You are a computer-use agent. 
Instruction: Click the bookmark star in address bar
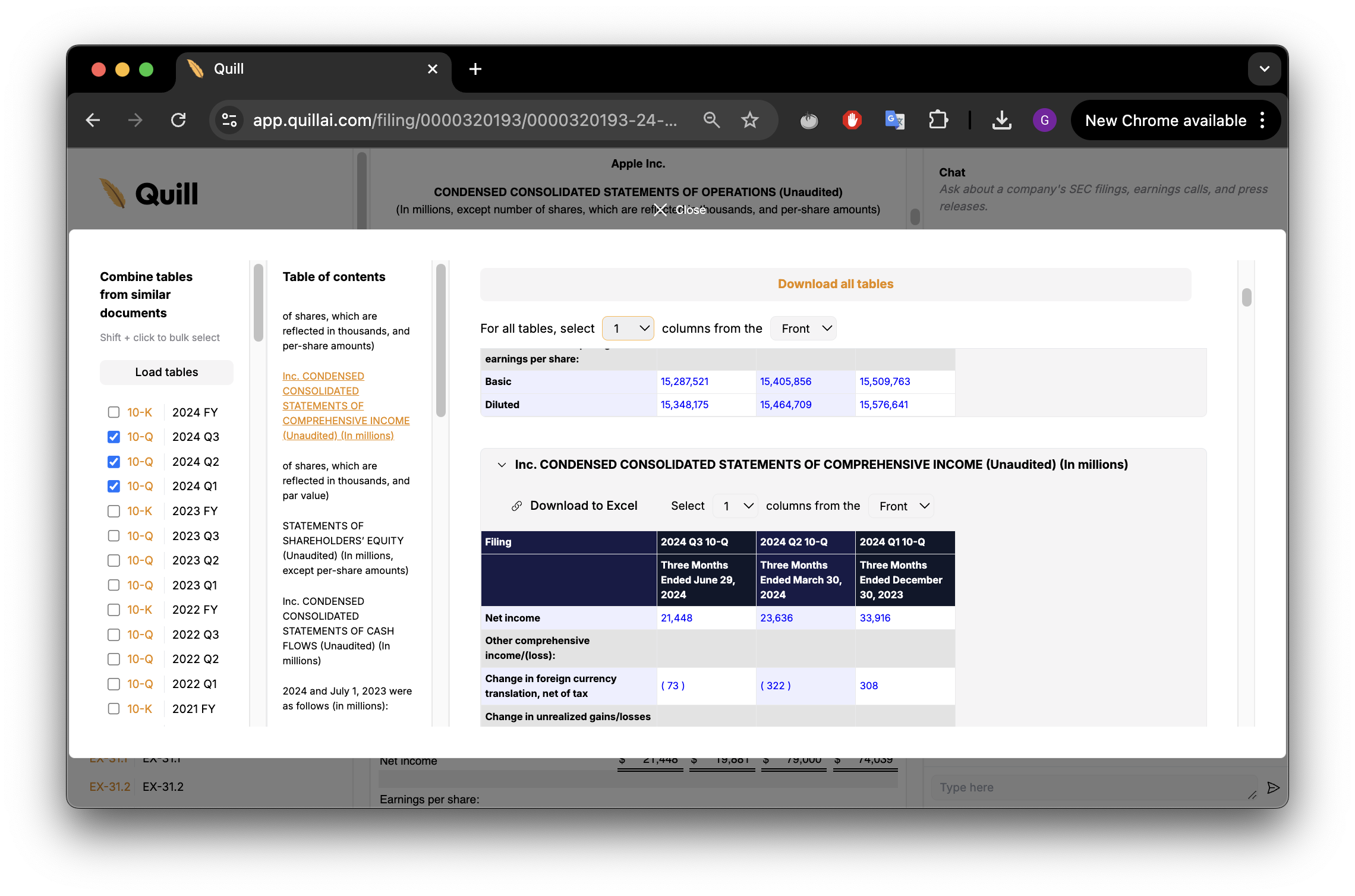tap(750, 119)
